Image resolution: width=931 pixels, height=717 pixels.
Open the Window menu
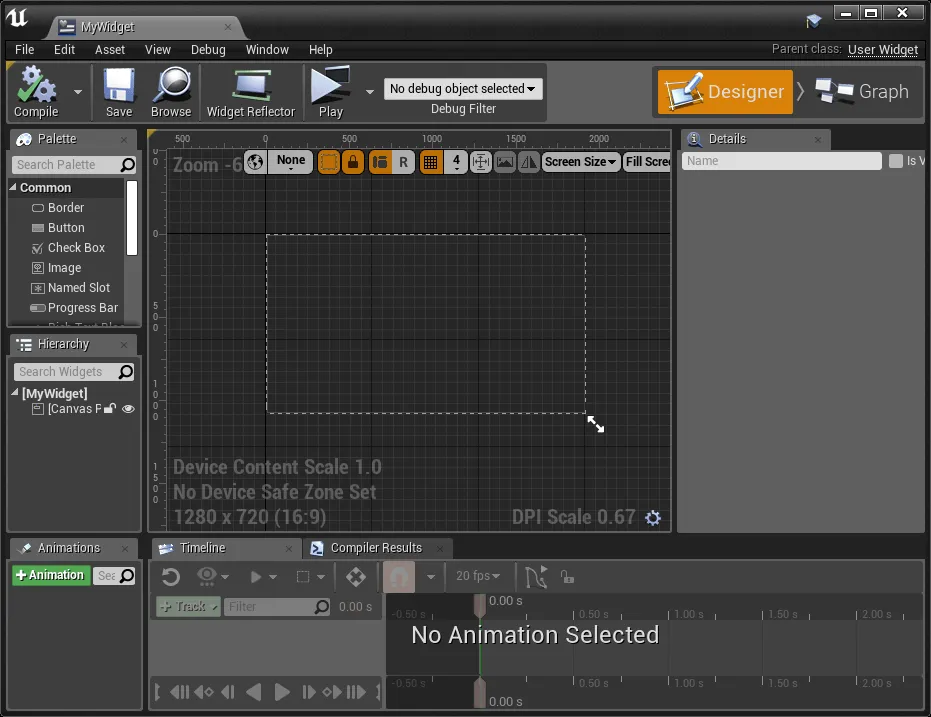pyautogui.click(x=267, y=49)
